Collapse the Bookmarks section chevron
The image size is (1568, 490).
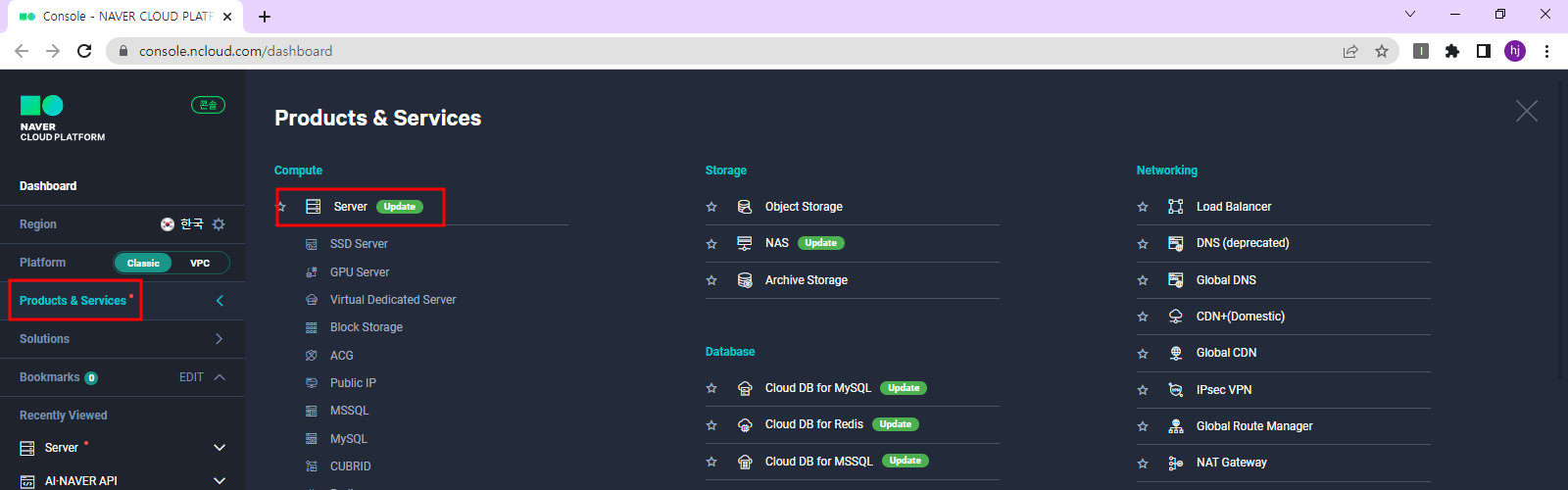coord(220,377)
